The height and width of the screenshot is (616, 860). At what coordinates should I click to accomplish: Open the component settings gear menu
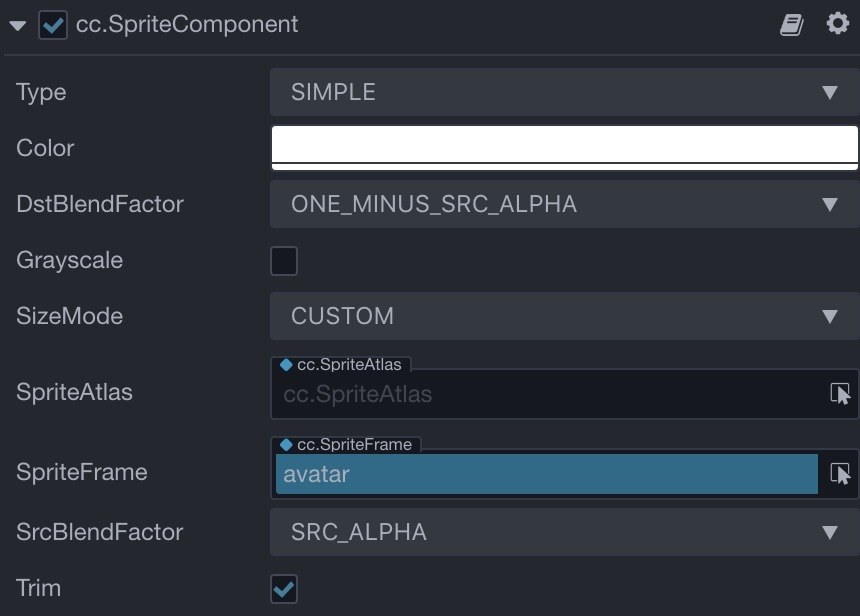pos(838,24)
